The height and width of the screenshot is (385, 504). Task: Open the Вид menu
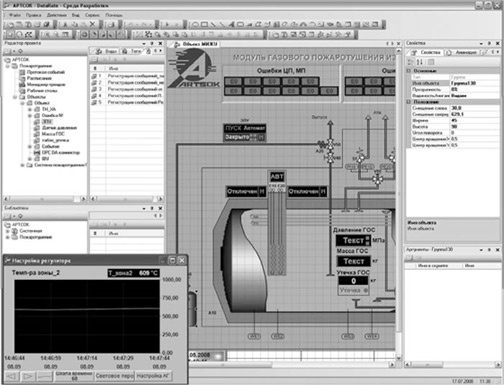pyautogui.click(x=76, y=15)
